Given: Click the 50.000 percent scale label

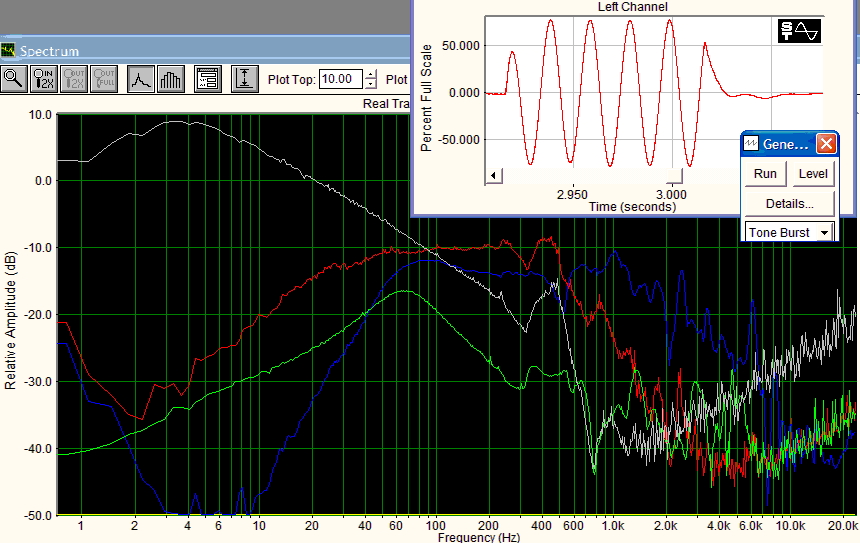Looking at the screenshot, I should click(x=461, y=46).
